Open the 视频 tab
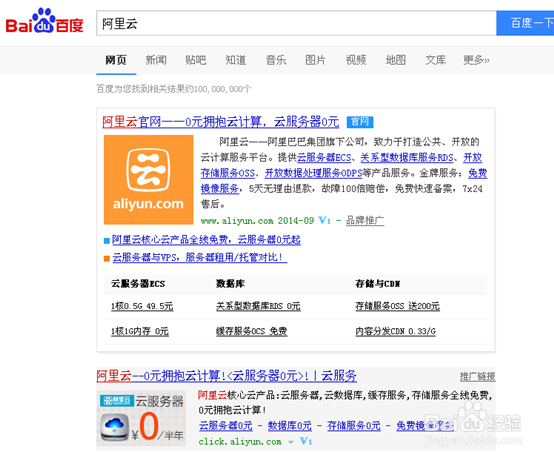Image resolution: width=554 pixels, height=460 pixels. pos(355,60)
